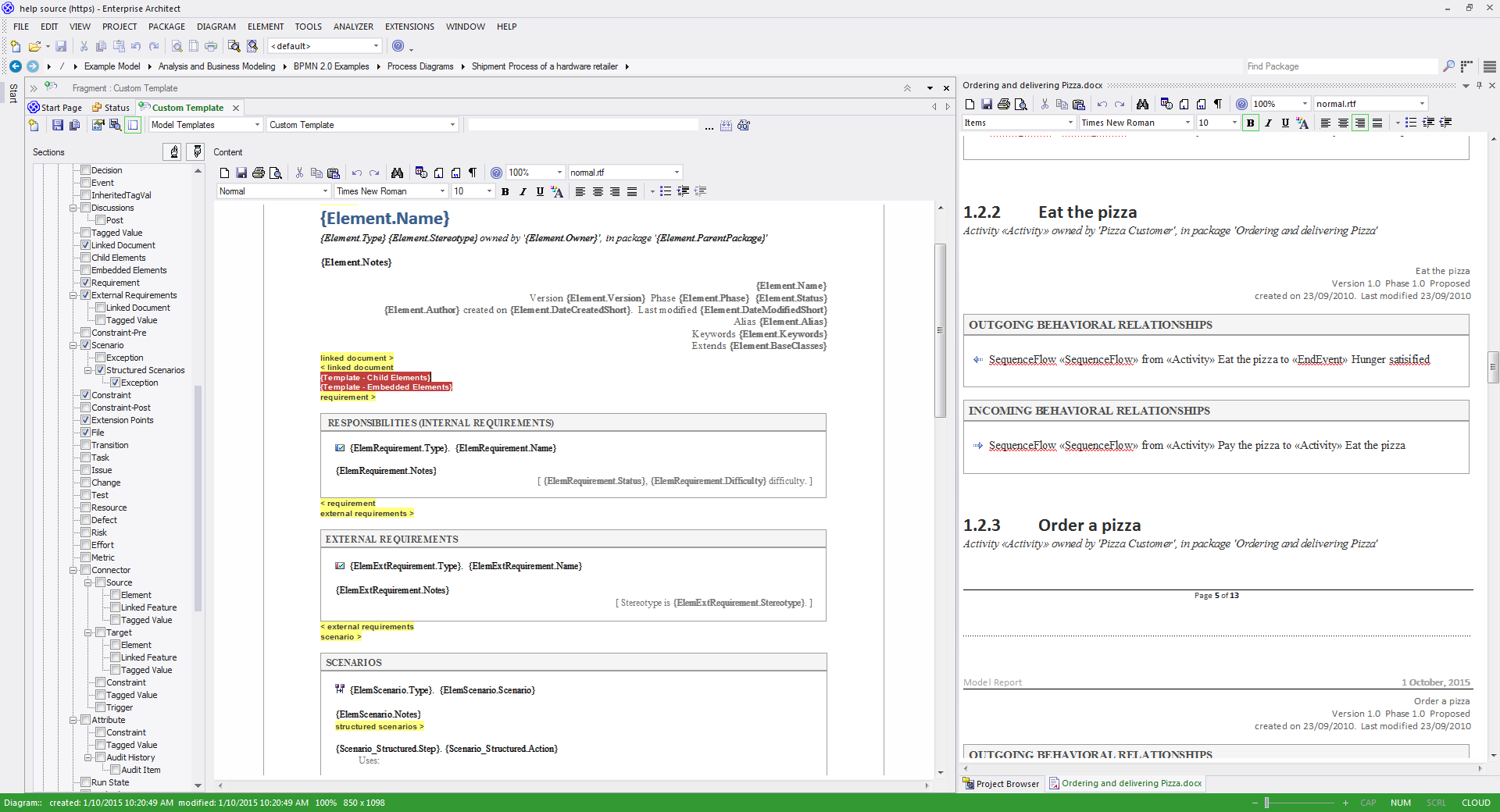Click the zoom slider in status bar
The width and height of the screenshot is (1500, 812).
click(1266, 803)
